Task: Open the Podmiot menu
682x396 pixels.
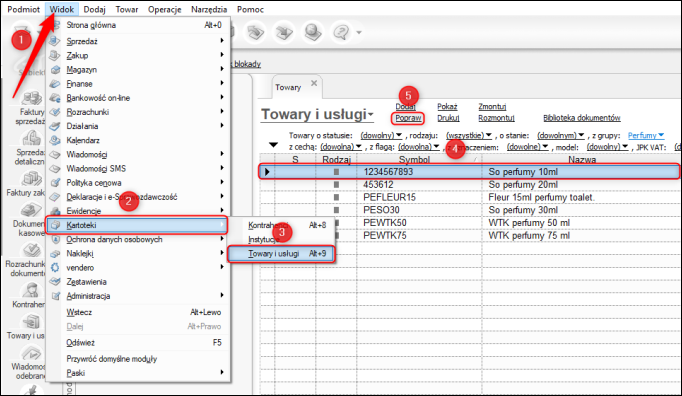Action: pos(23,9)
